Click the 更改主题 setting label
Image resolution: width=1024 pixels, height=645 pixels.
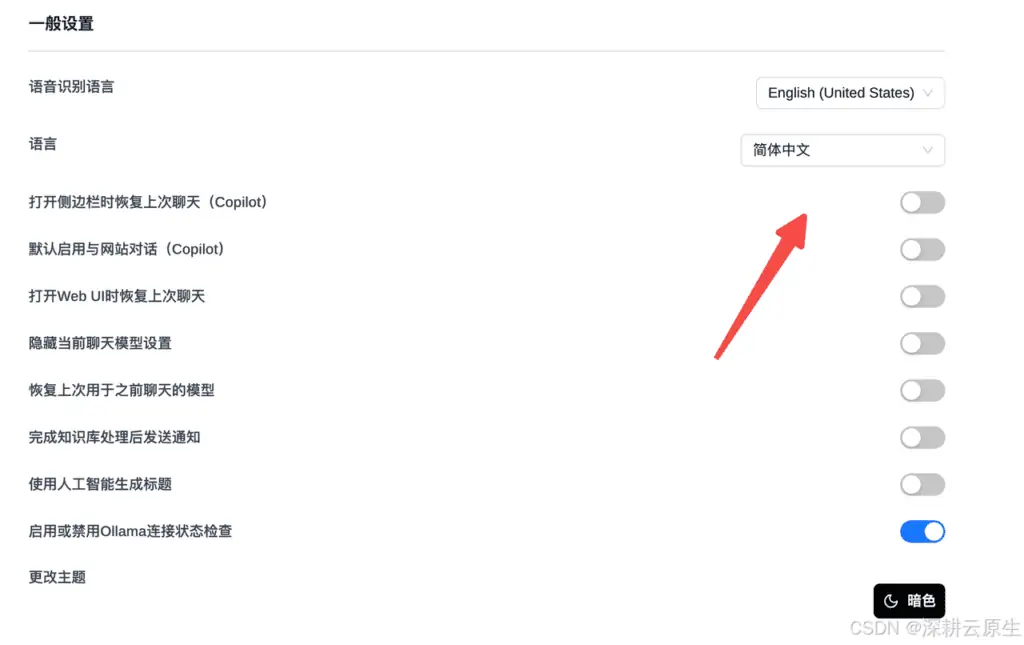coord(56,576)
